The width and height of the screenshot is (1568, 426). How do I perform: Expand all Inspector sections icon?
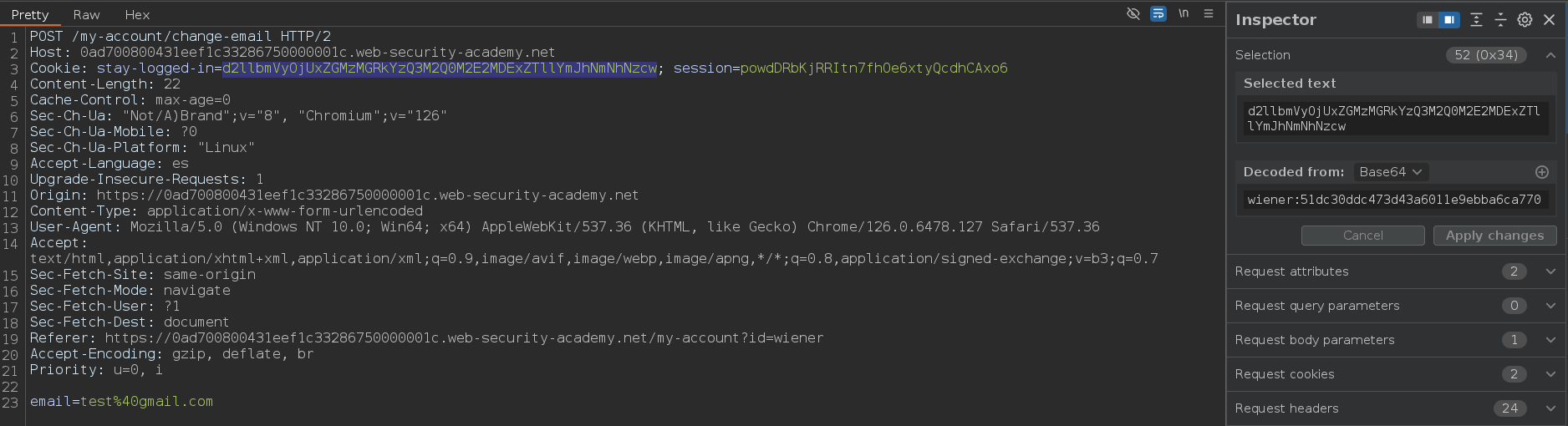1477,19
